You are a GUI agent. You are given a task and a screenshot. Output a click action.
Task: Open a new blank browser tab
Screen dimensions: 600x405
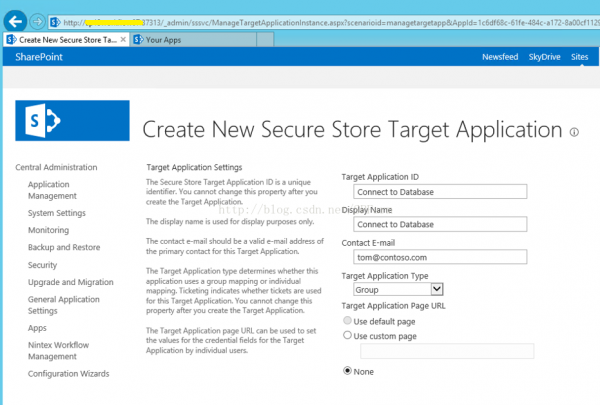tap(265, 40)
